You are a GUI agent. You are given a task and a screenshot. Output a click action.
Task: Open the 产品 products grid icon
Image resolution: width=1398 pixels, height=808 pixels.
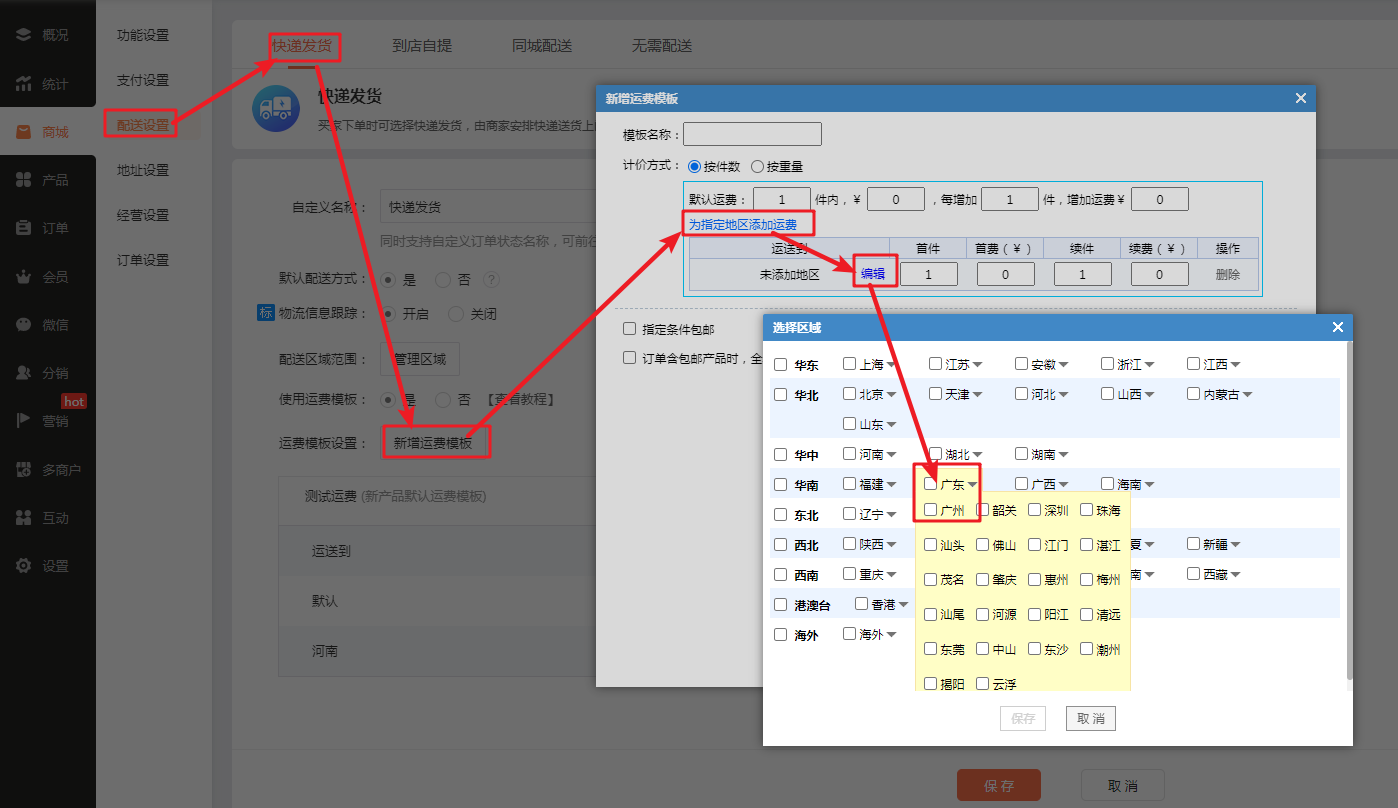[x=23, y=180]
